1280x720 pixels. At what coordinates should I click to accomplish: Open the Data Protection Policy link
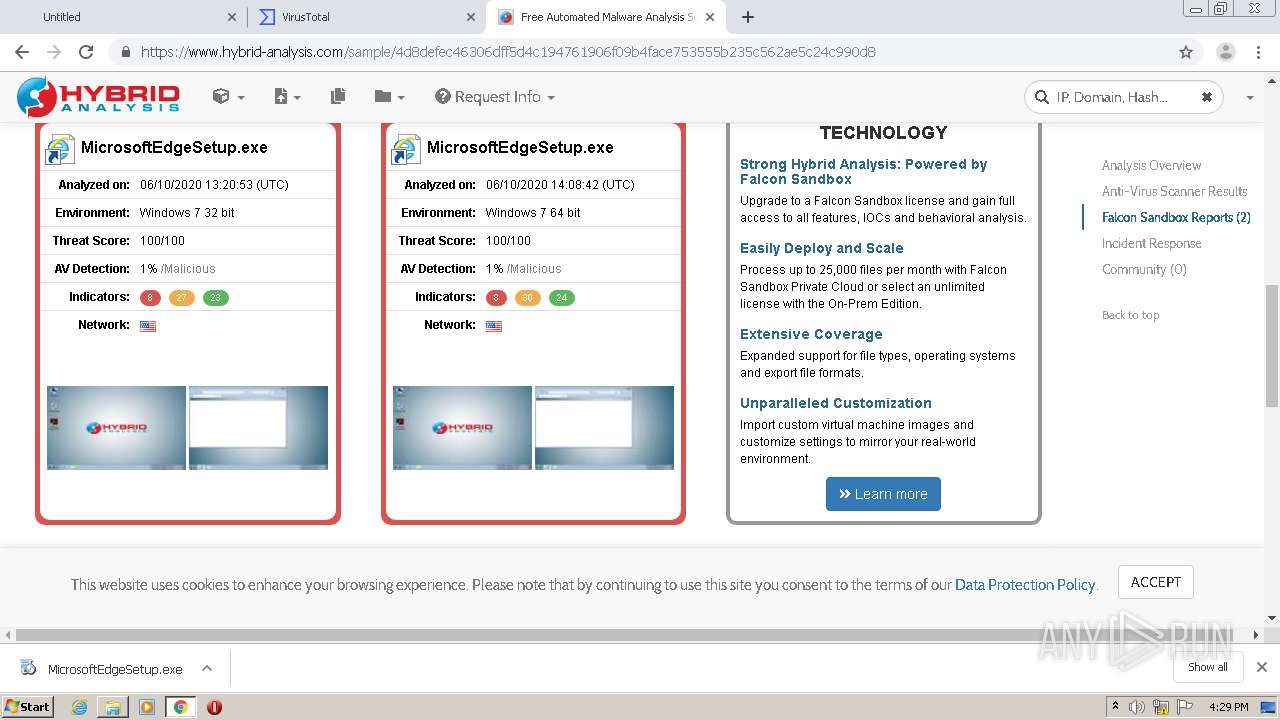1025,585
